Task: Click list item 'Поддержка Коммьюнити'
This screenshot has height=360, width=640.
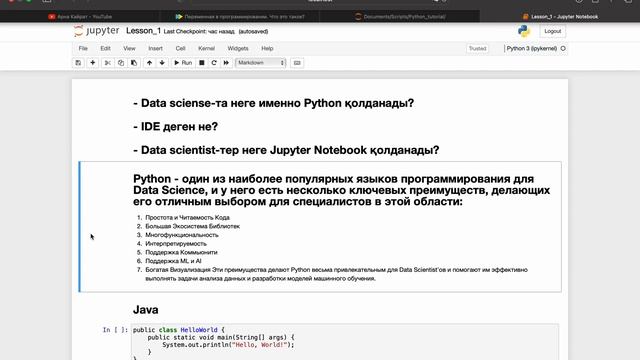Action: coord(181,252)
